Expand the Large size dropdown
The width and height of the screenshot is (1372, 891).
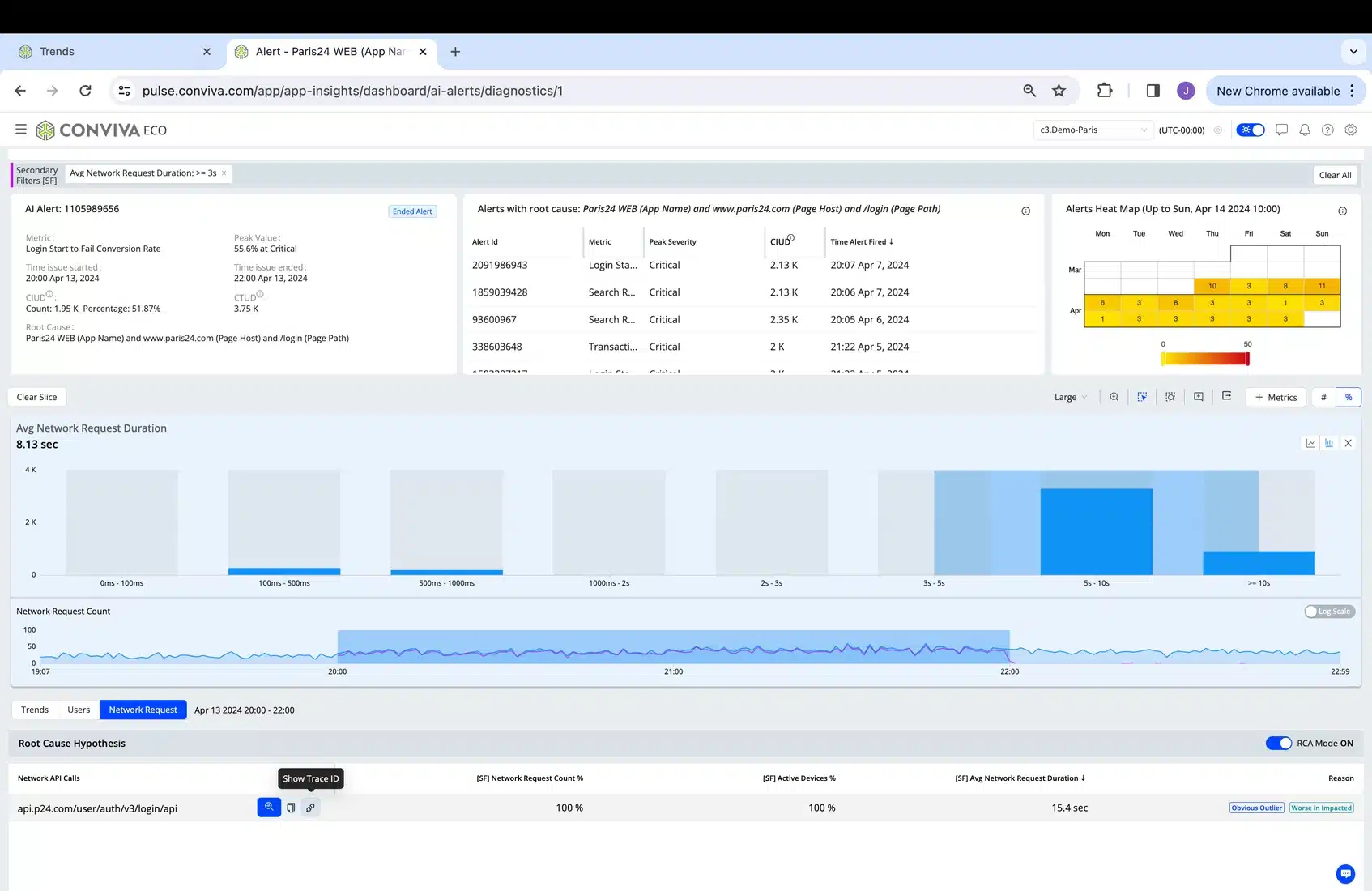click(1070, 397)
